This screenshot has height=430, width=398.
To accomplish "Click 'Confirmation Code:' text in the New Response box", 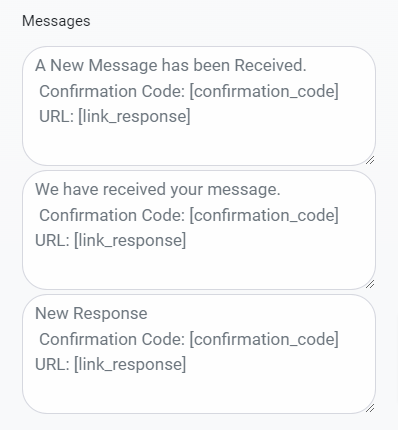I will click(x=112, y=339).
